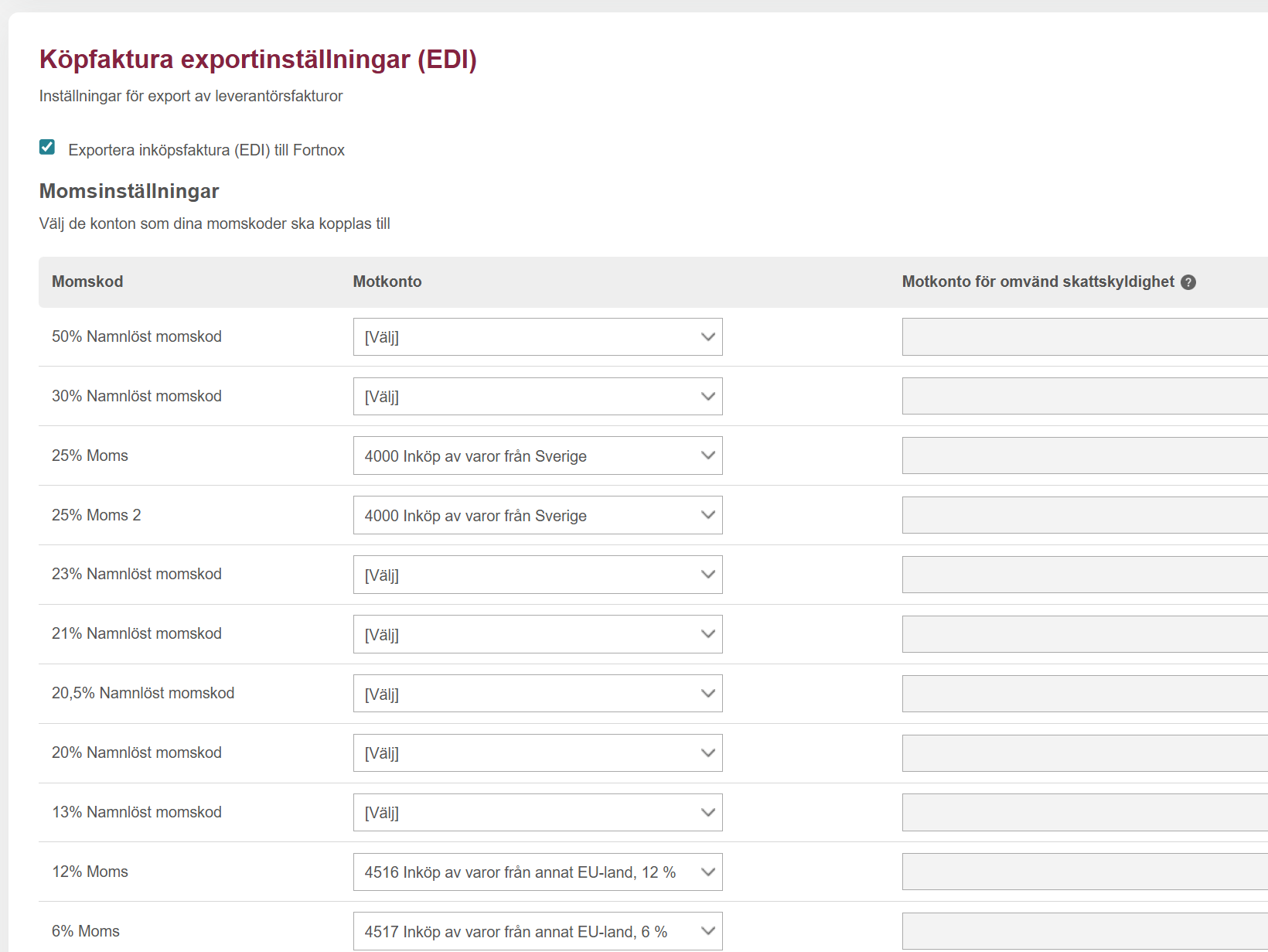Open Motkonto dropdown for 13% Namnlöst momskod
Image resolution: width=1268 pixels, height=952 pixels.
[537, 813]
